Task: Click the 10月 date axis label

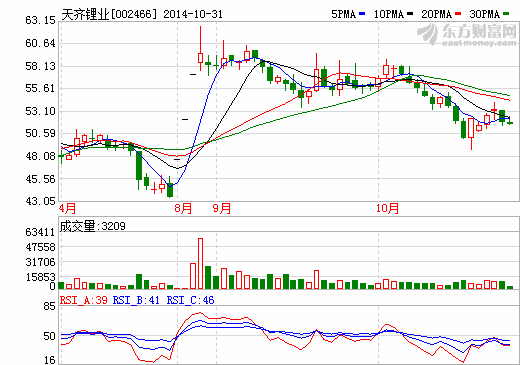Action: pyautogui.click(x=387, y=209)
